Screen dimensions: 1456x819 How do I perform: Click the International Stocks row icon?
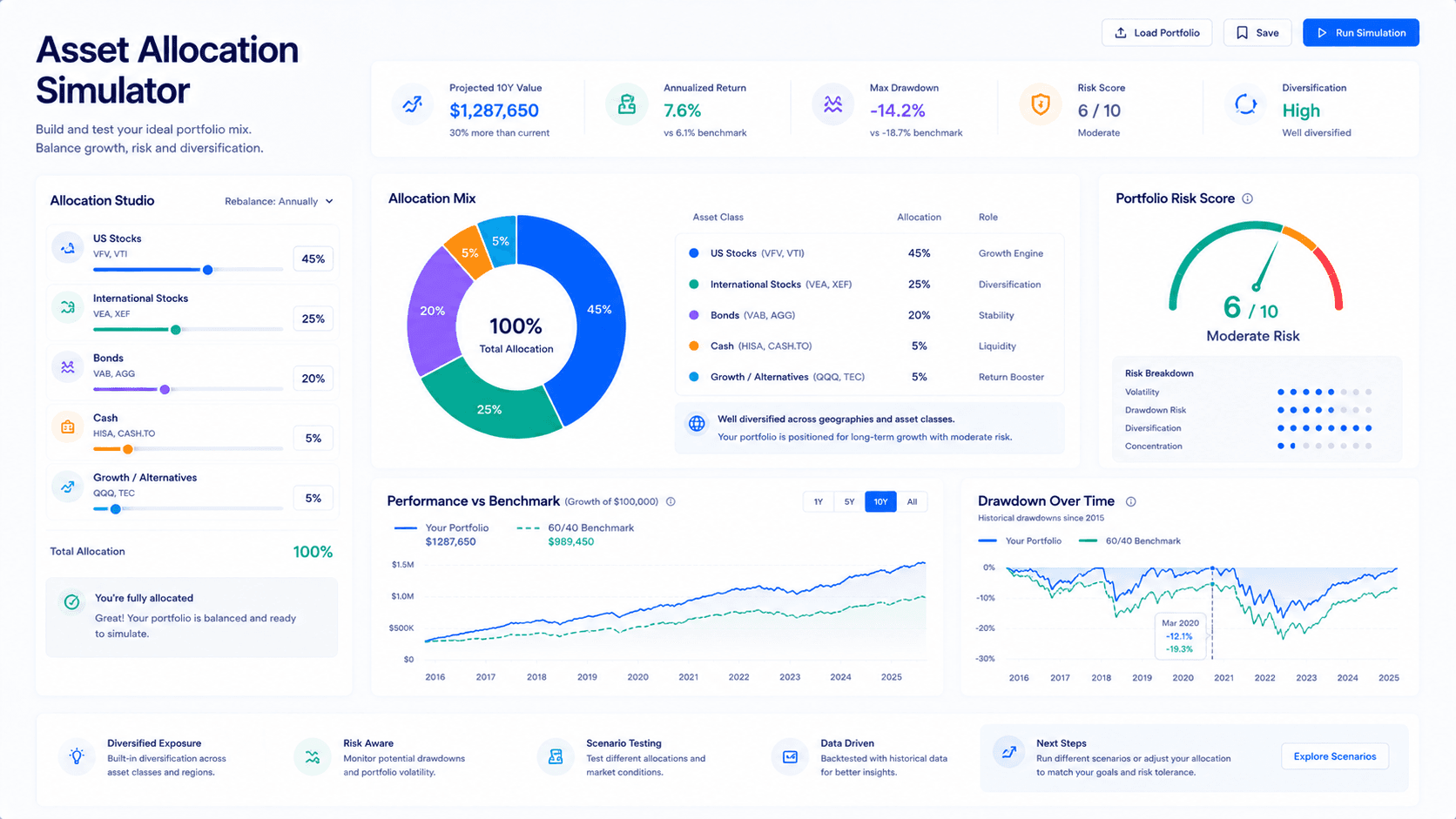(x=68, y=307)
